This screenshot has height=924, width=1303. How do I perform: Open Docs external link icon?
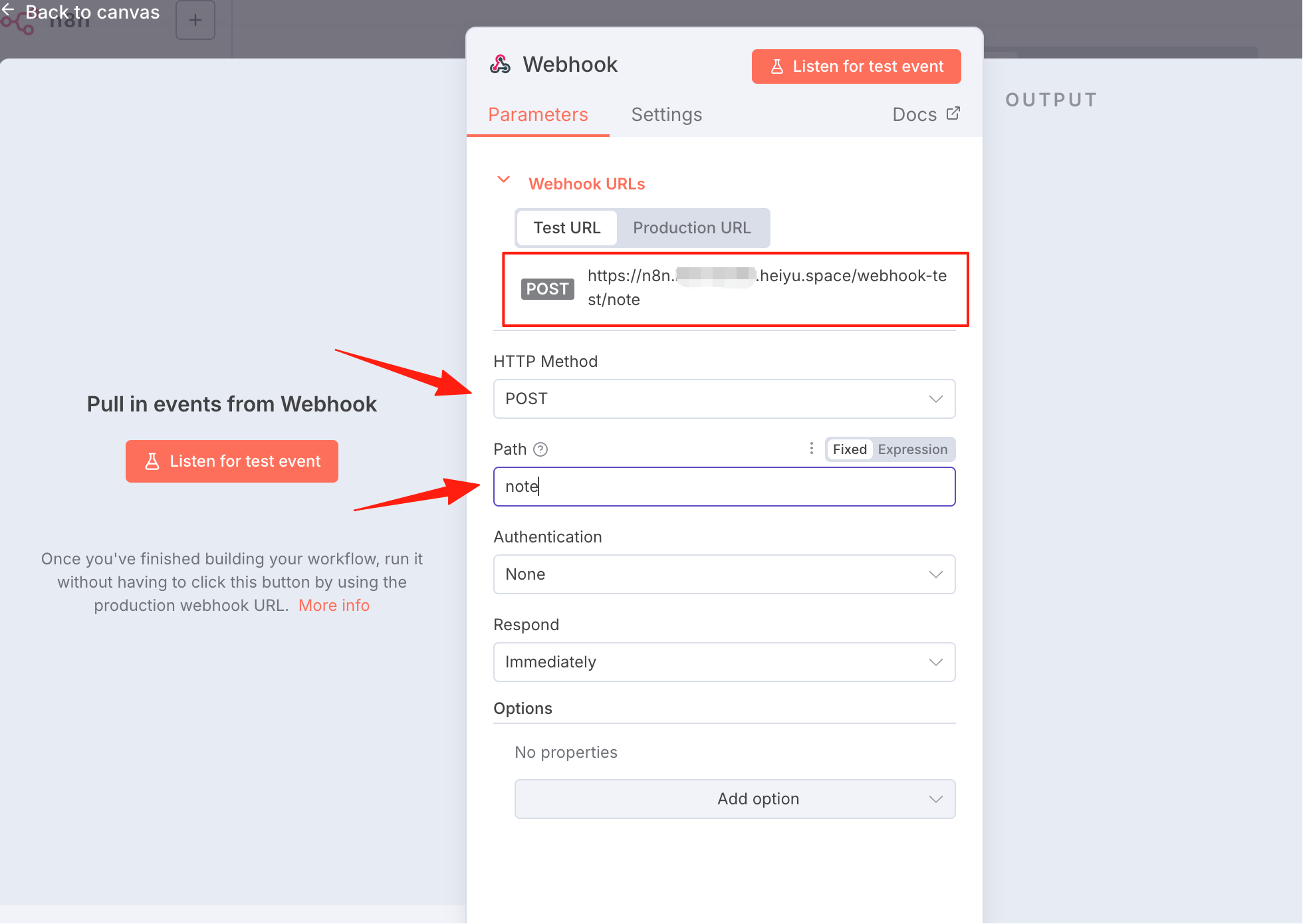(953, 114)
